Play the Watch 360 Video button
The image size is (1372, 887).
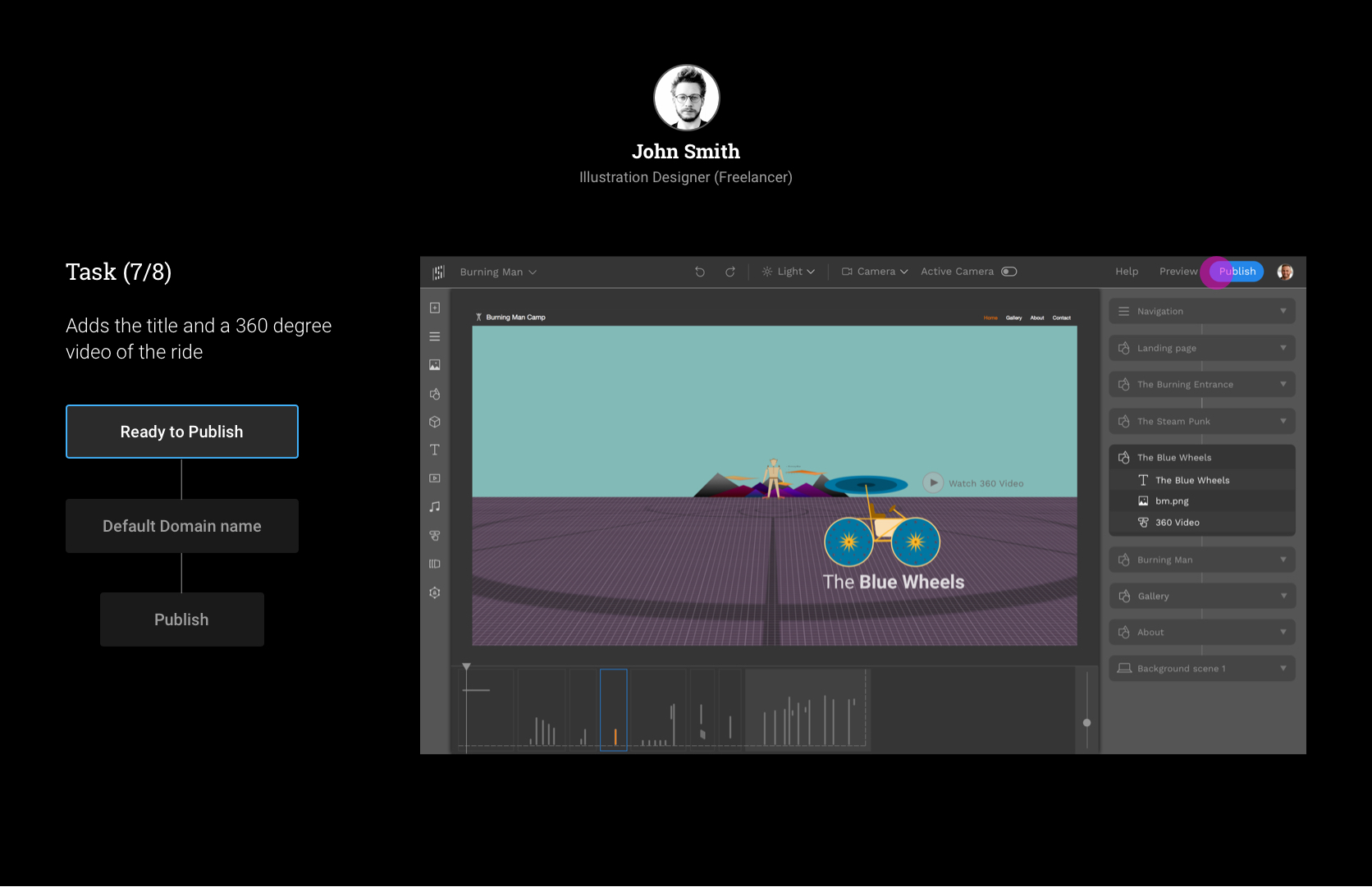point(933,483)
